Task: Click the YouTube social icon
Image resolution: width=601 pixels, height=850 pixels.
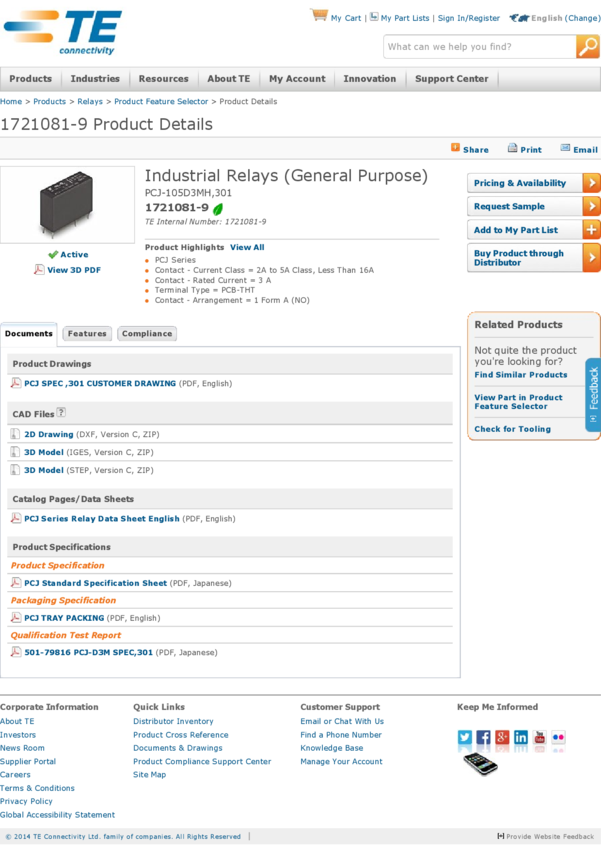Action: pos(540,738)
